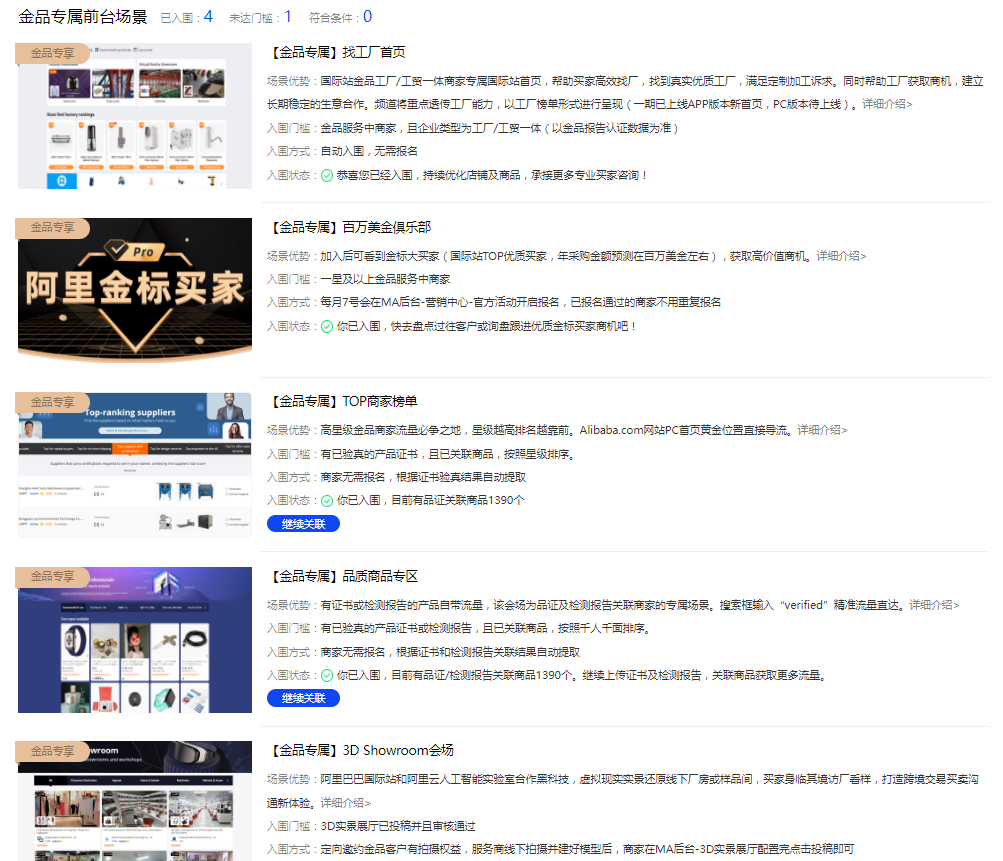Click the 【金品专属】3D Showroom会场 title
Screen dimensions: 1003x861
click(362, 751)
